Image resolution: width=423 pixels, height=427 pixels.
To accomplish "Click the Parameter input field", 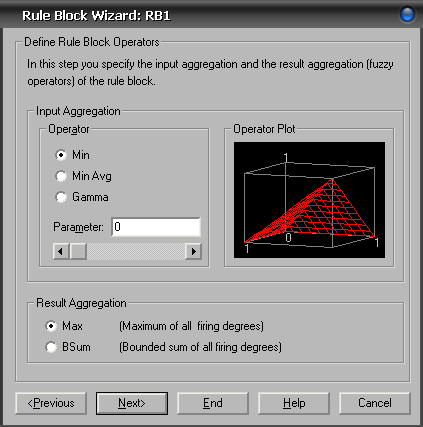I will coord(156,227).
